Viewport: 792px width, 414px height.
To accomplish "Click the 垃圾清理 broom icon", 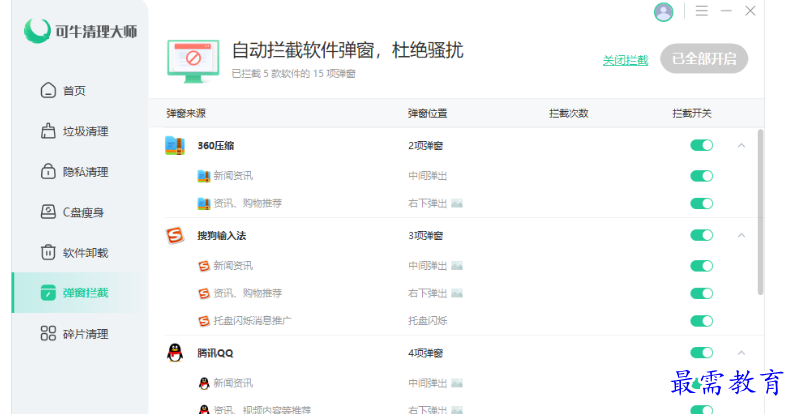I will tap(48, 131).
